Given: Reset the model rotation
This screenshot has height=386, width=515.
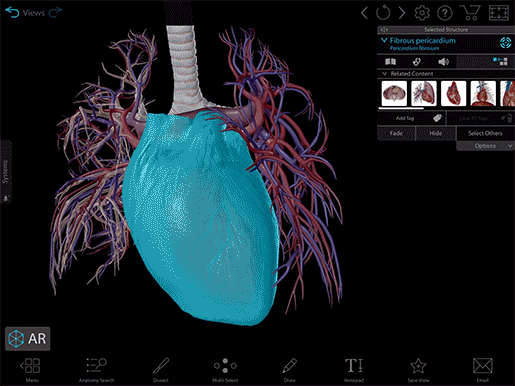Looking at the screenshot, I should (383, 13).
